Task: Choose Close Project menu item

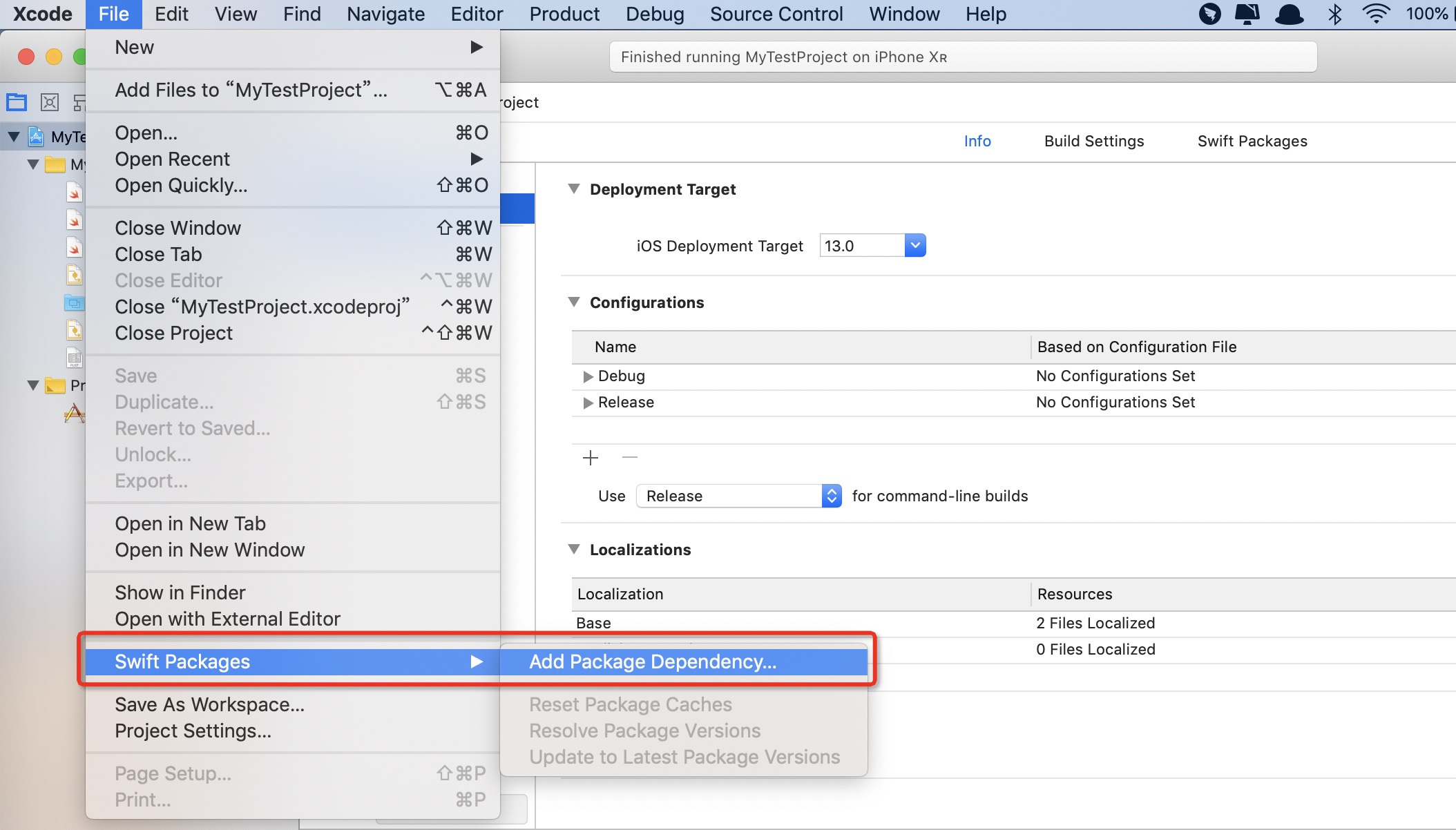Action: (293, 333)
